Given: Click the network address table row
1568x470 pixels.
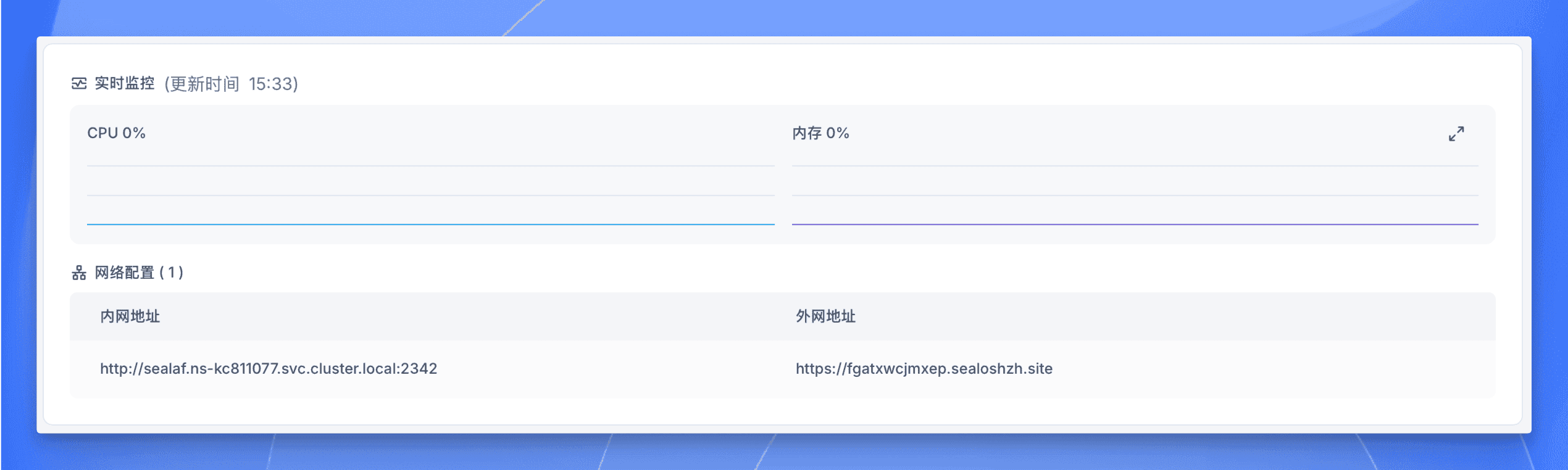Looking at the screenshot, I should pyautogui.click(x=783, y=369).
